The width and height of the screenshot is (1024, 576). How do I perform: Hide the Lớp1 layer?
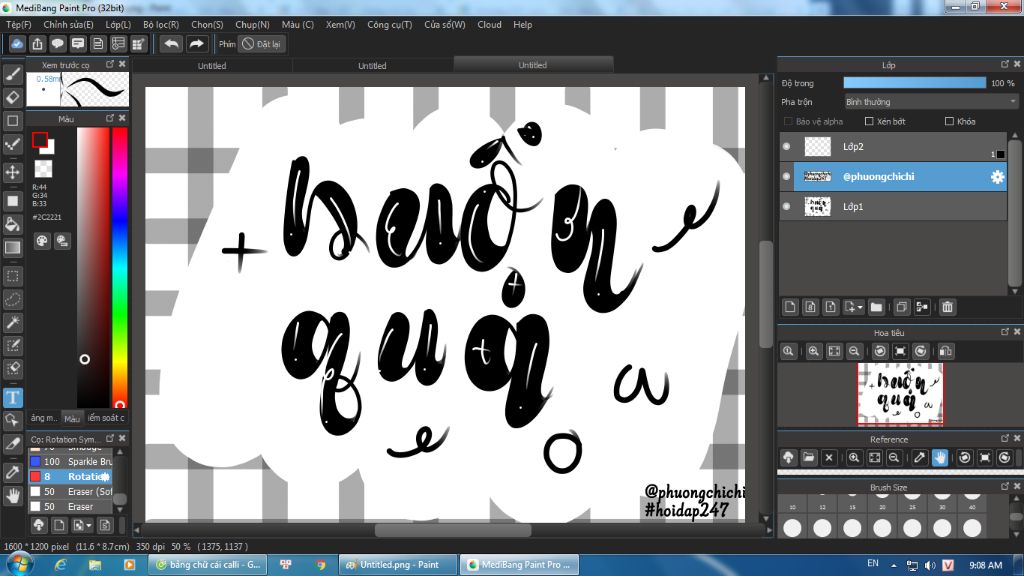[x=786, y=206]
